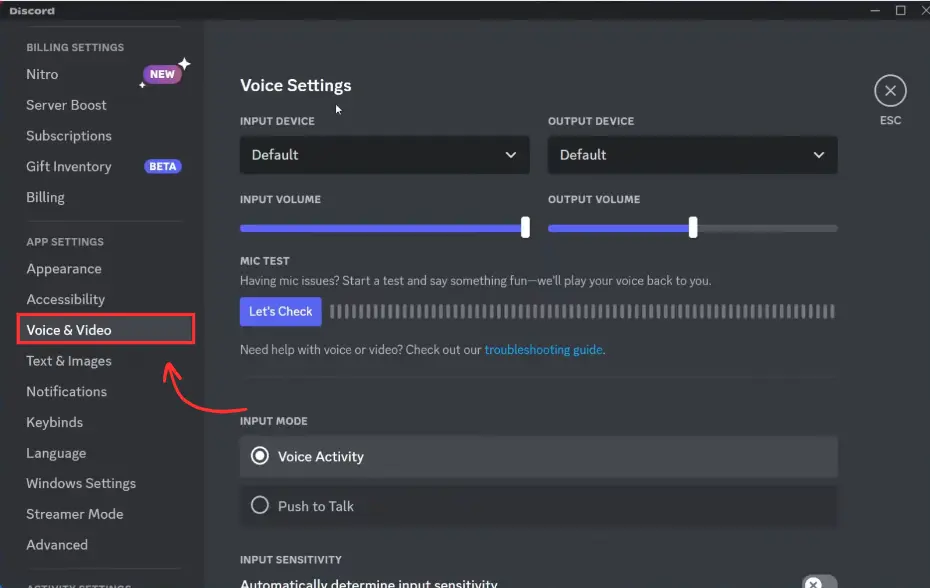Open Keybinds settings
The height and width of the screenshot is (588, 930).
click(x=55, y=422)
